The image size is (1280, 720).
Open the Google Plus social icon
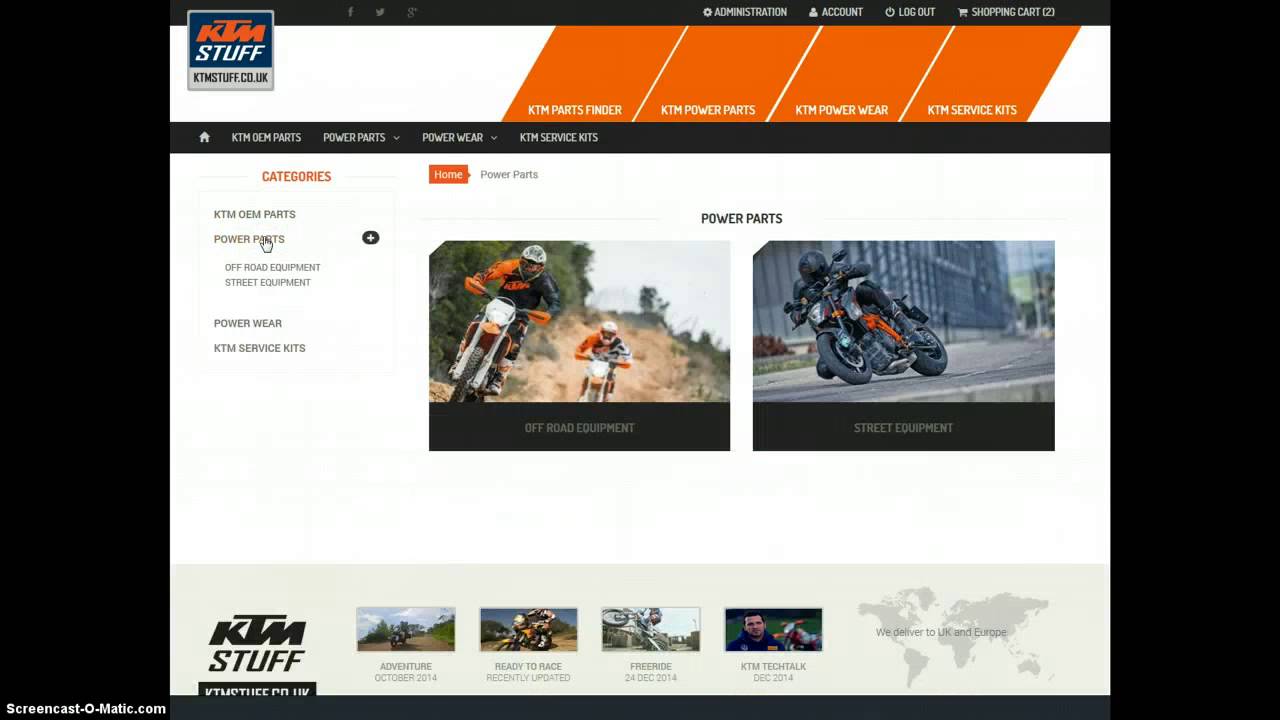(412, 12)
